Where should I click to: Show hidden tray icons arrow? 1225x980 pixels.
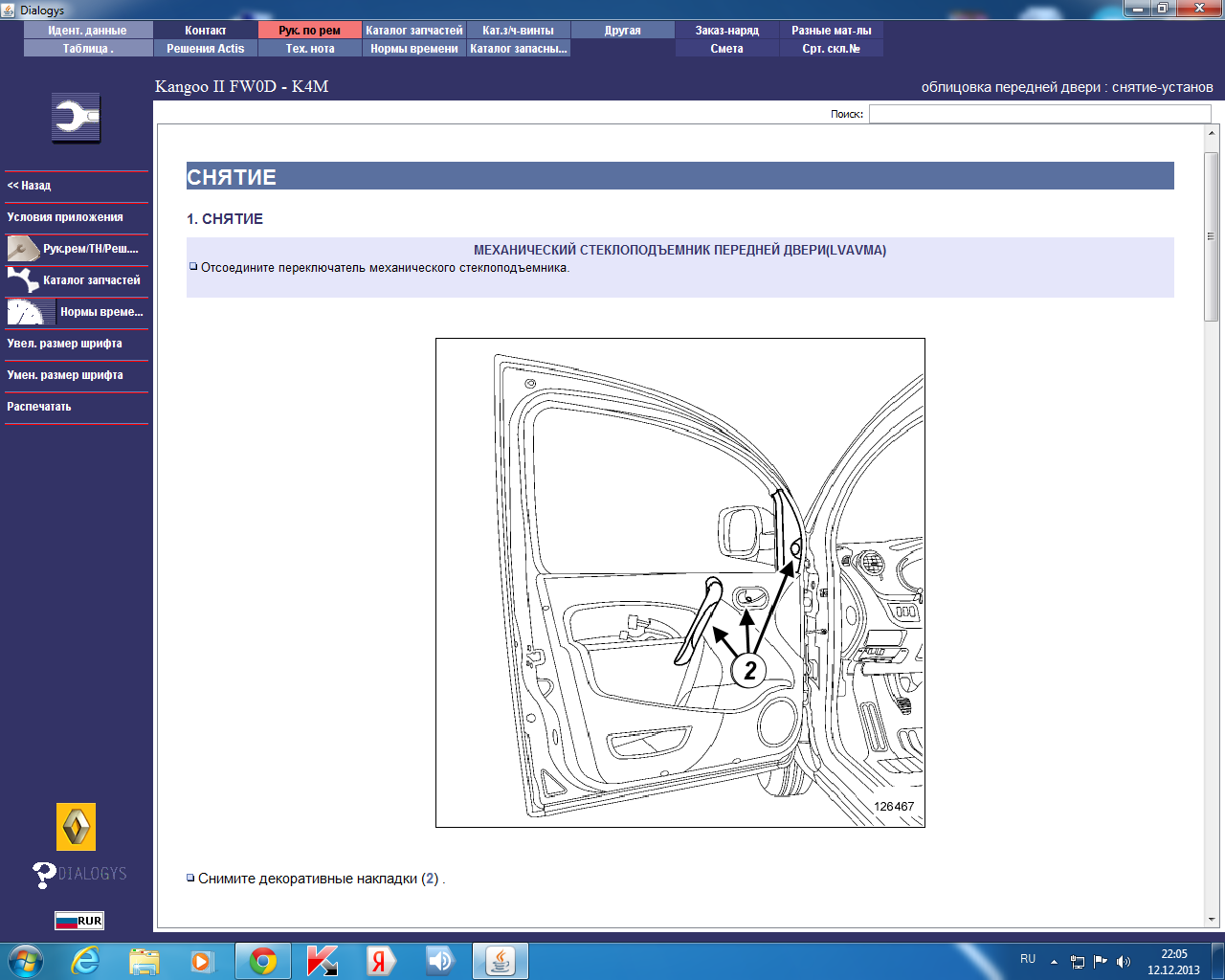[1054, 962]
